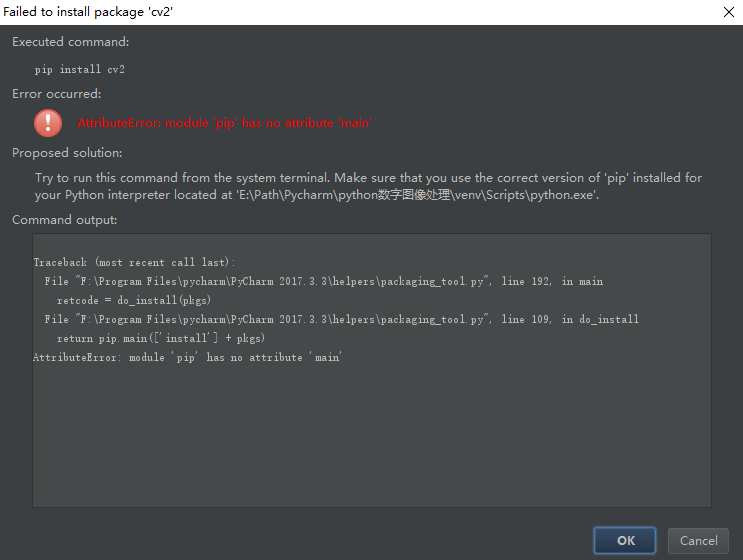Image resolution: width=743 pixels, height=560 pixels.
Task: Click the 'Command output:' label
Action: [x=65, y=219]
